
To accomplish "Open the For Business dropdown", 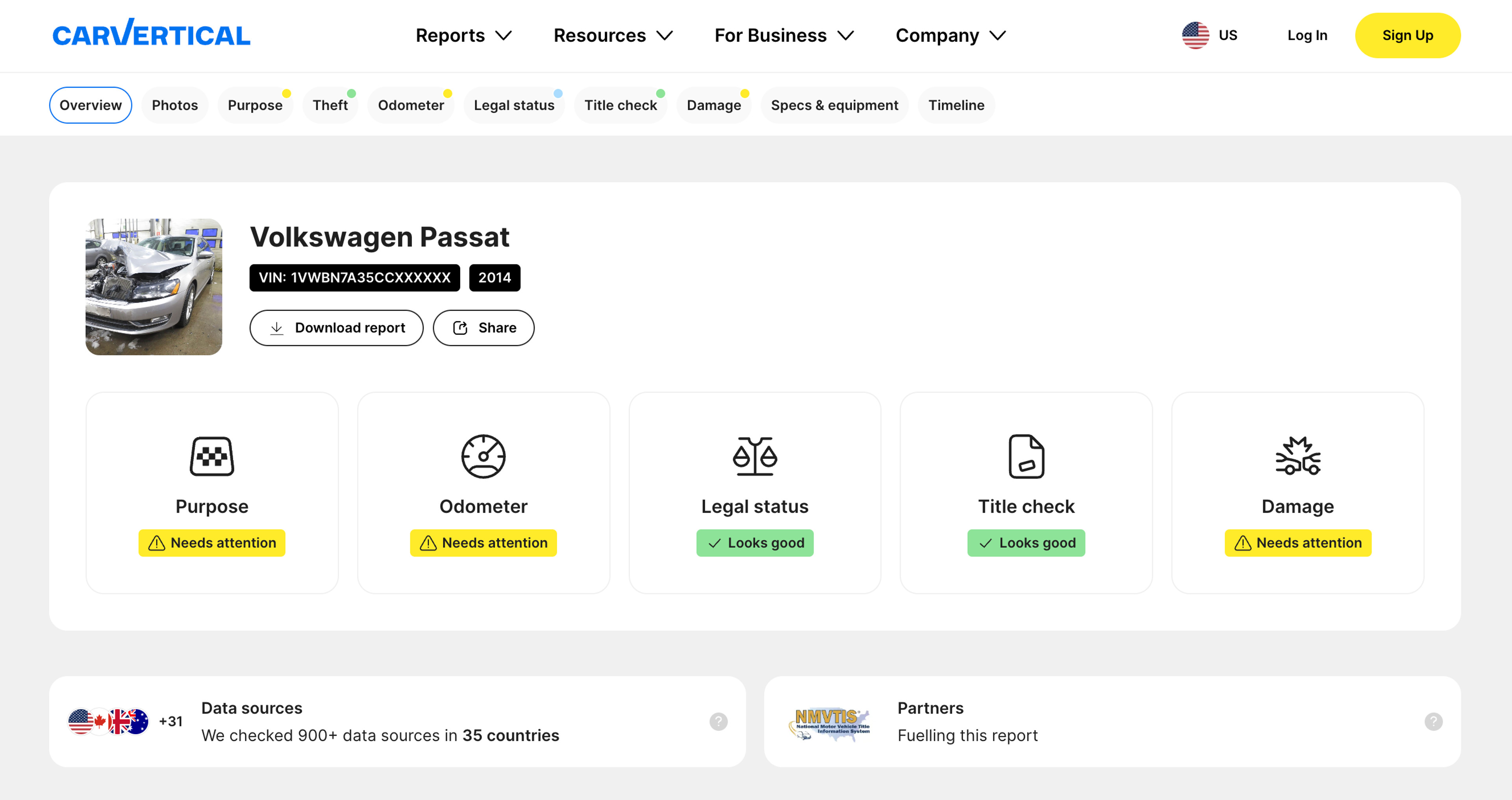I will click(783, 36).
